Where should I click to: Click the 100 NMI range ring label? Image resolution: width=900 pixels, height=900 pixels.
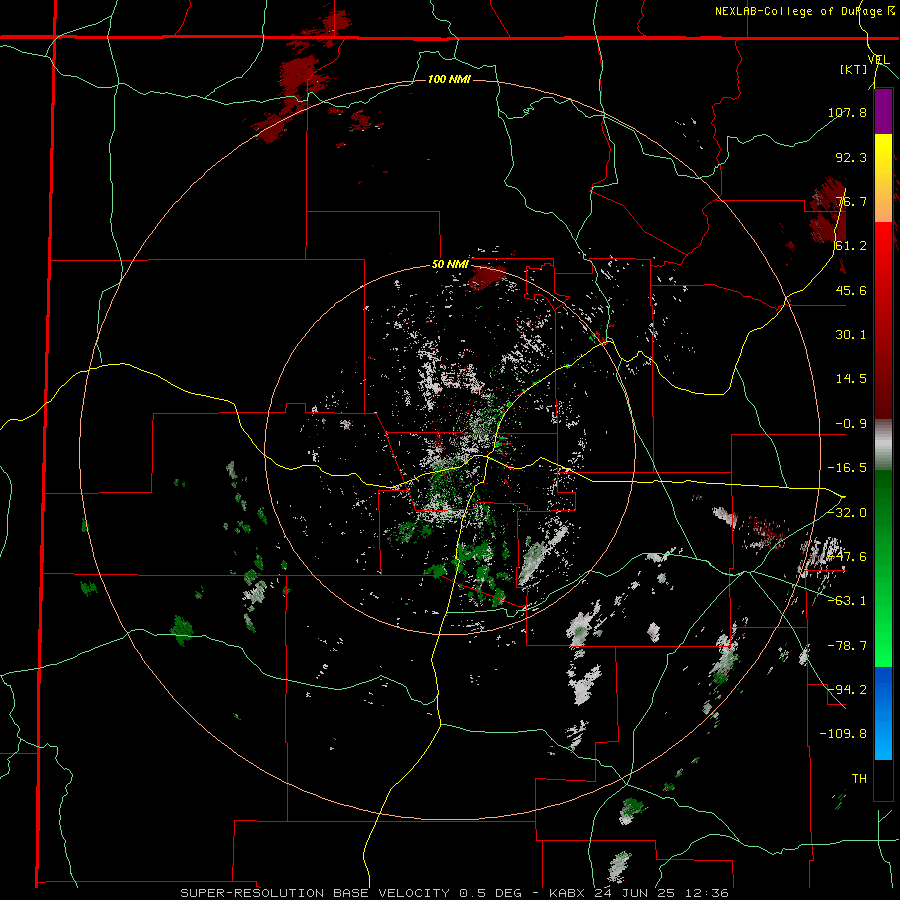[x=449, y=79]
